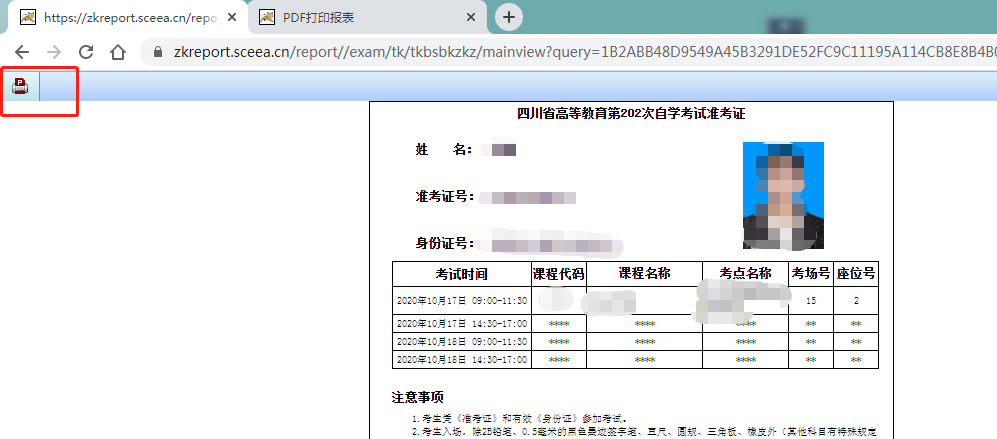Select the 准考证号 label
Image resolution: width=997 pixels, height=439 pixels.
coord(445,197)
